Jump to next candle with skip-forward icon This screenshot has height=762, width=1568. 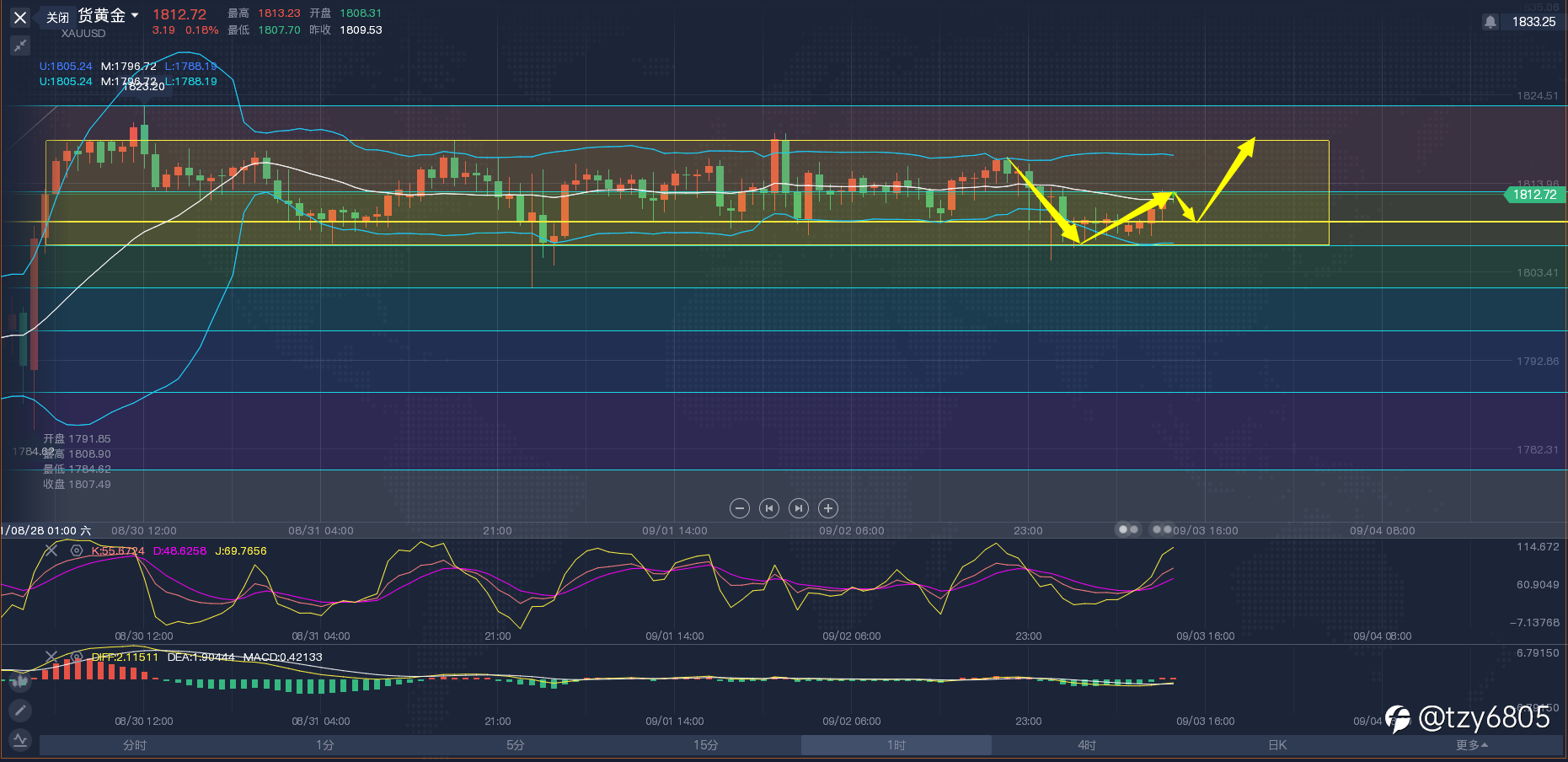[x=799, y=508]
